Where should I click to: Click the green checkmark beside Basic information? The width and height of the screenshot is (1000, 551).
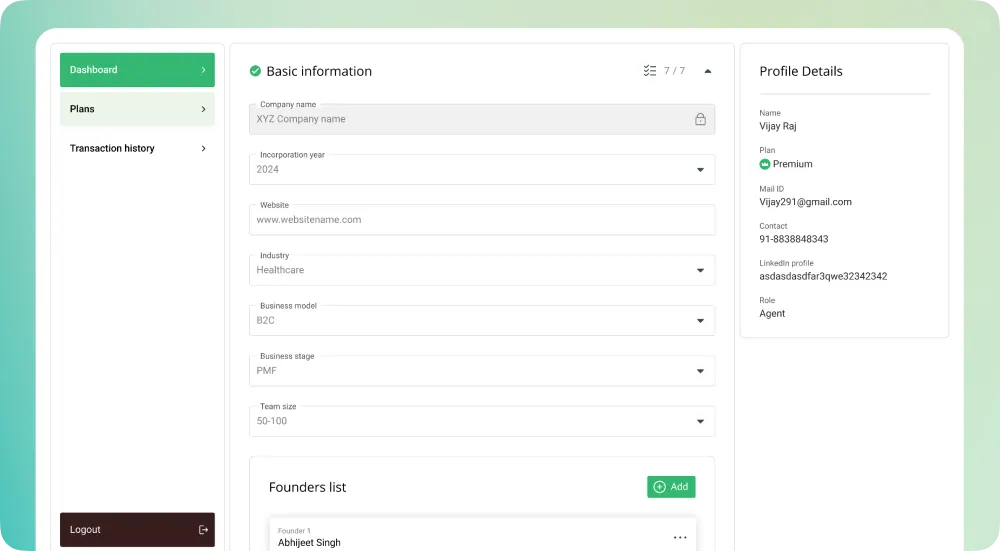coord(255,71)
